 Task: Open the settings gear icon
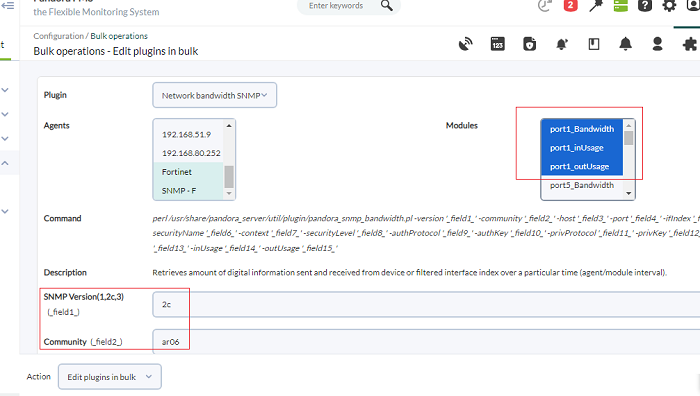tap(669, 6)
